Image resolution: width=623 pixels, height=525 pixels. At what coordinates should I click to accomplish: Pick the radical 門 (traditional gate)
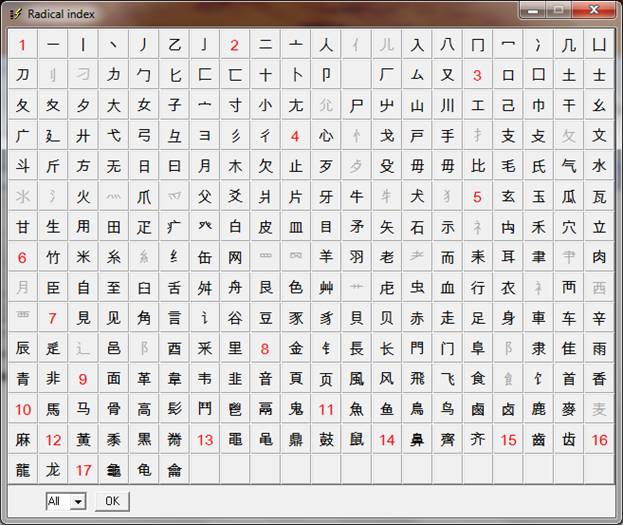417,348
